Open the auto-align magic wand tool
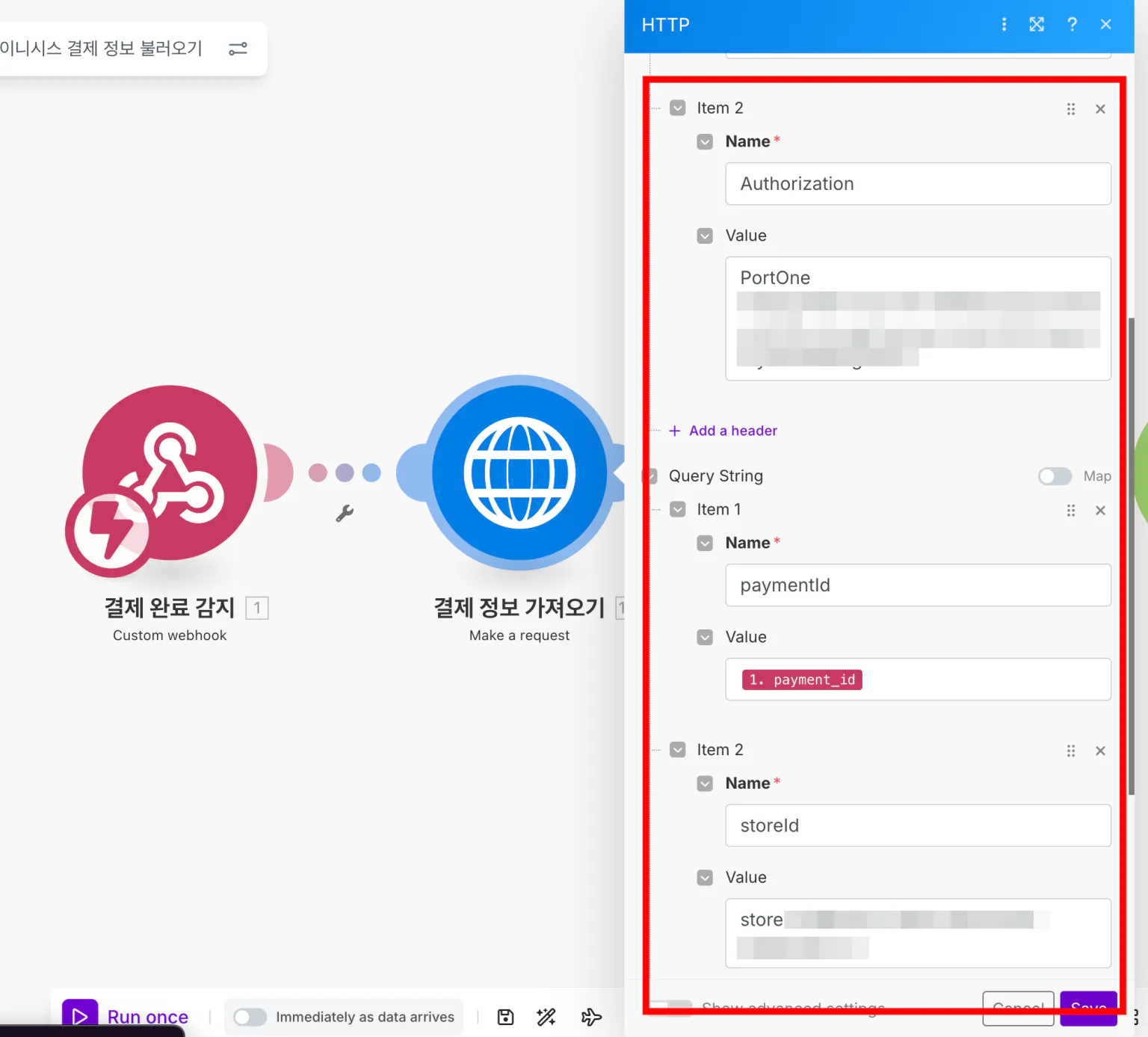Image resolution: width=1148 pixels, height=1037 pixels. click(546, 1017)
